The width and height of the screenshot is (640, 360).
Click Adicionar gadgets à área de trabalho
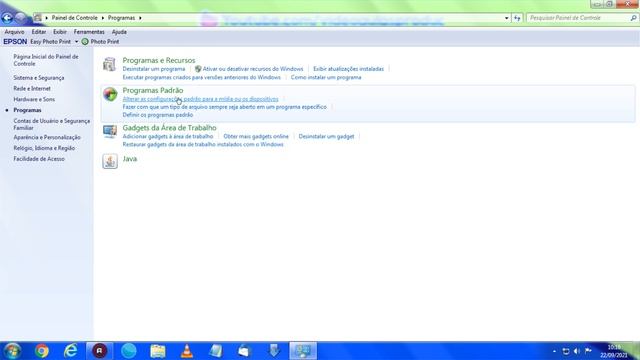coord(168,136)
